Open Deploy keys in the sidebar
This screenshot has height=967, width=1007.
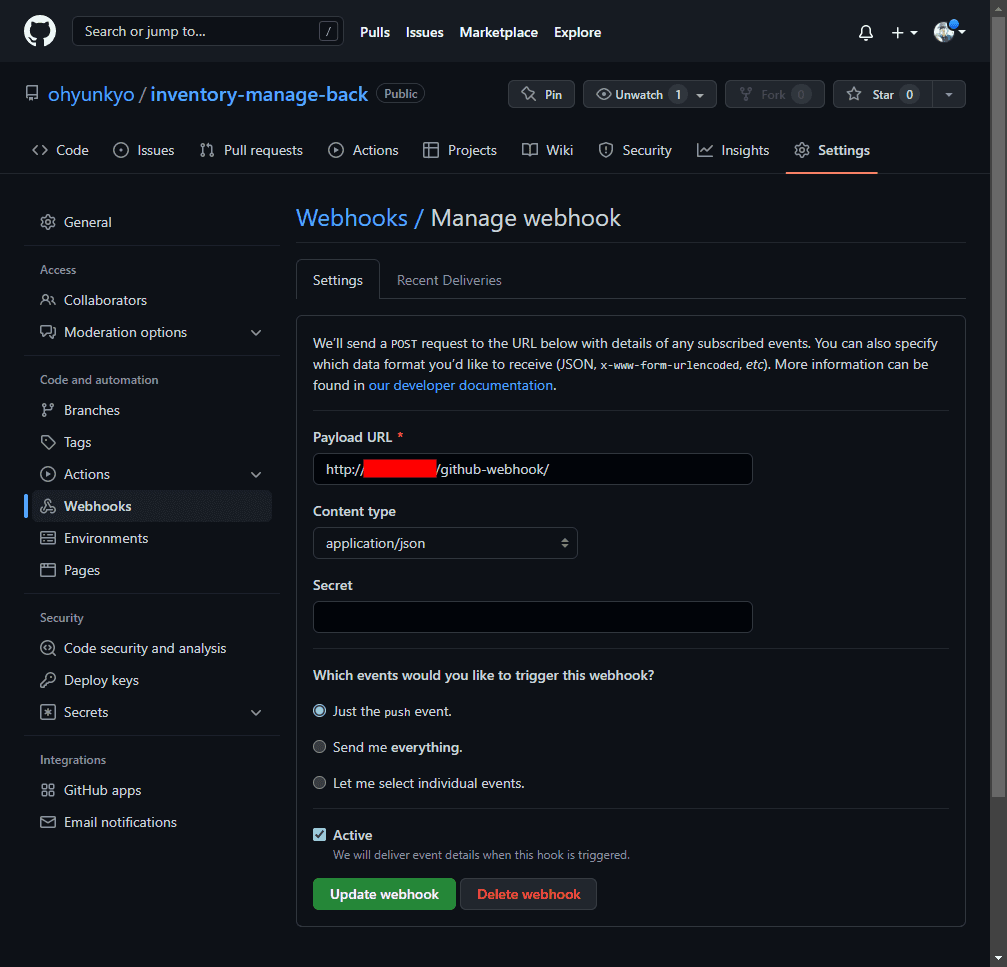[x=152, y=680]
